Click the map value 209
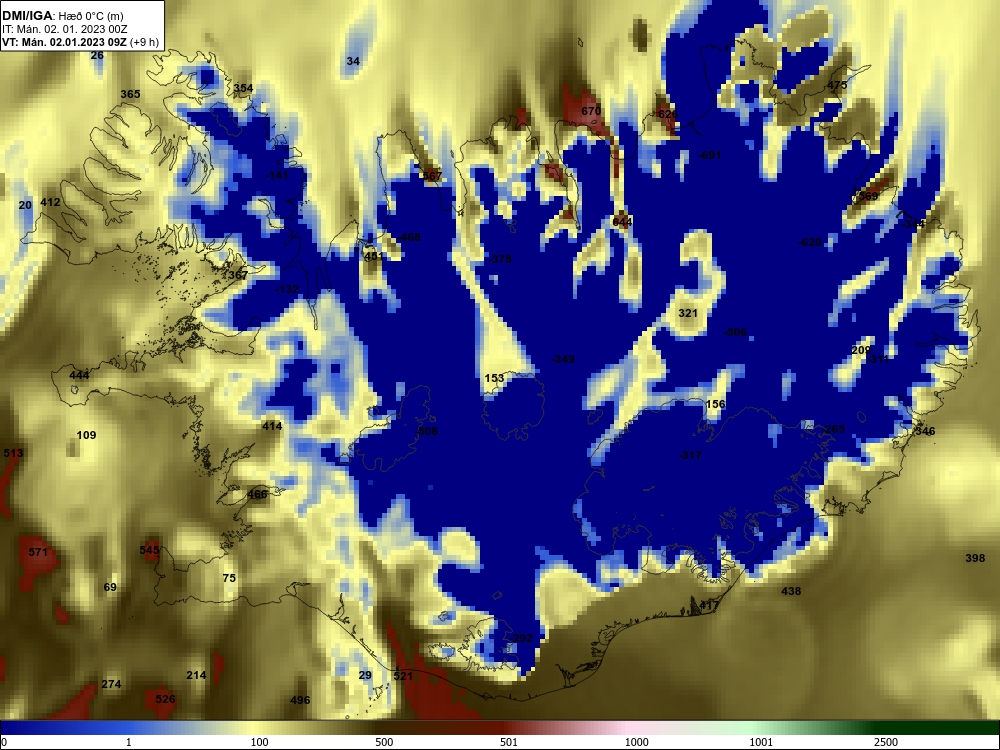The image size is (1000, 750). point(861,349)
